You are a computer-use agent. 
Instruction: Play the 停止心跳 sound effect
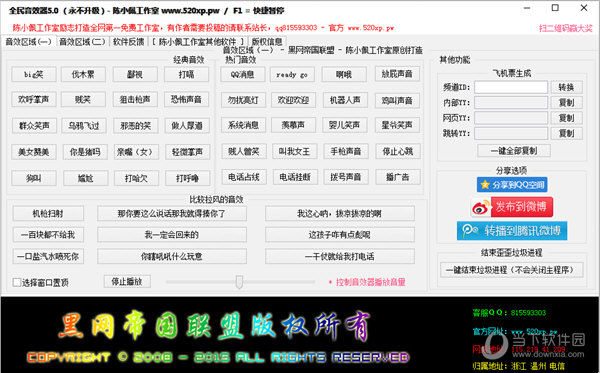pos(398,151)
